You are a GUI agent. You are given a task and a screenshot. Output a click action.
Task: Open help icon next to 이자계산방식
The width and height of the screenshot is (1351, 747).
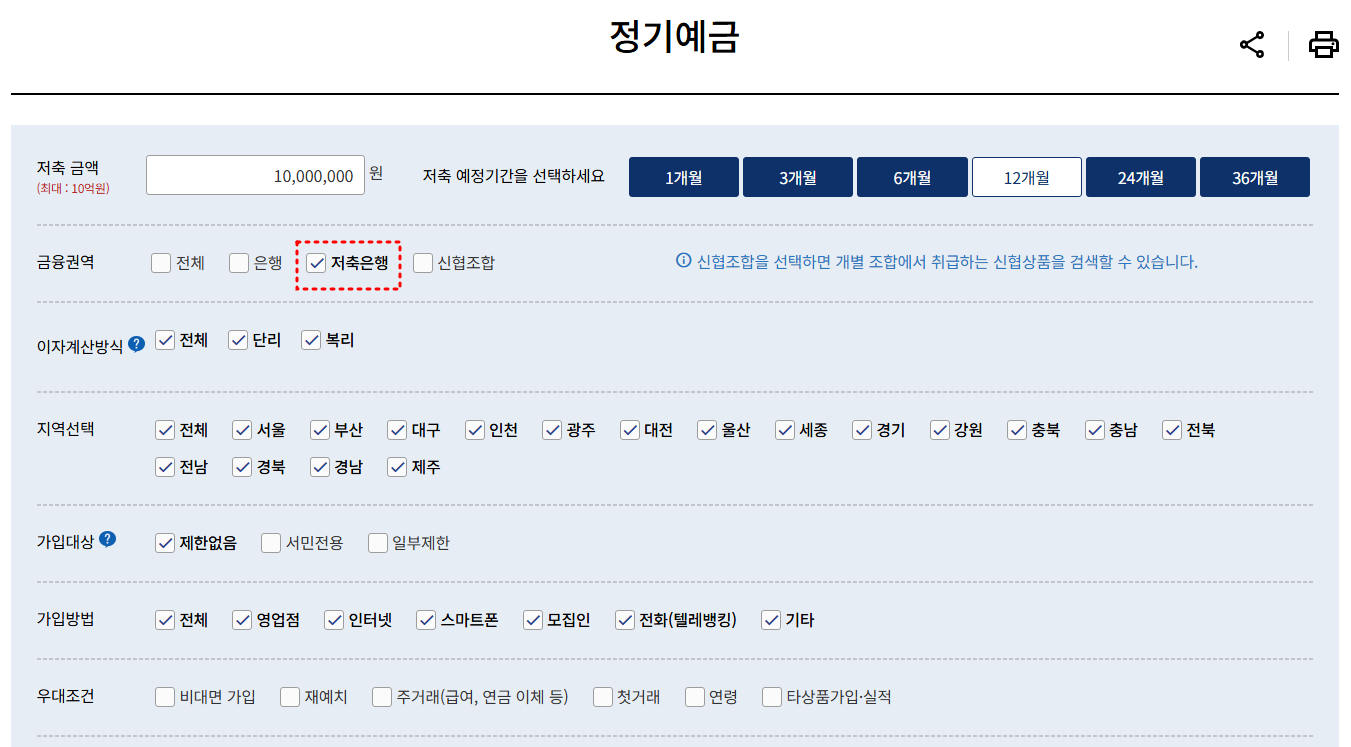tap(136, 344)
